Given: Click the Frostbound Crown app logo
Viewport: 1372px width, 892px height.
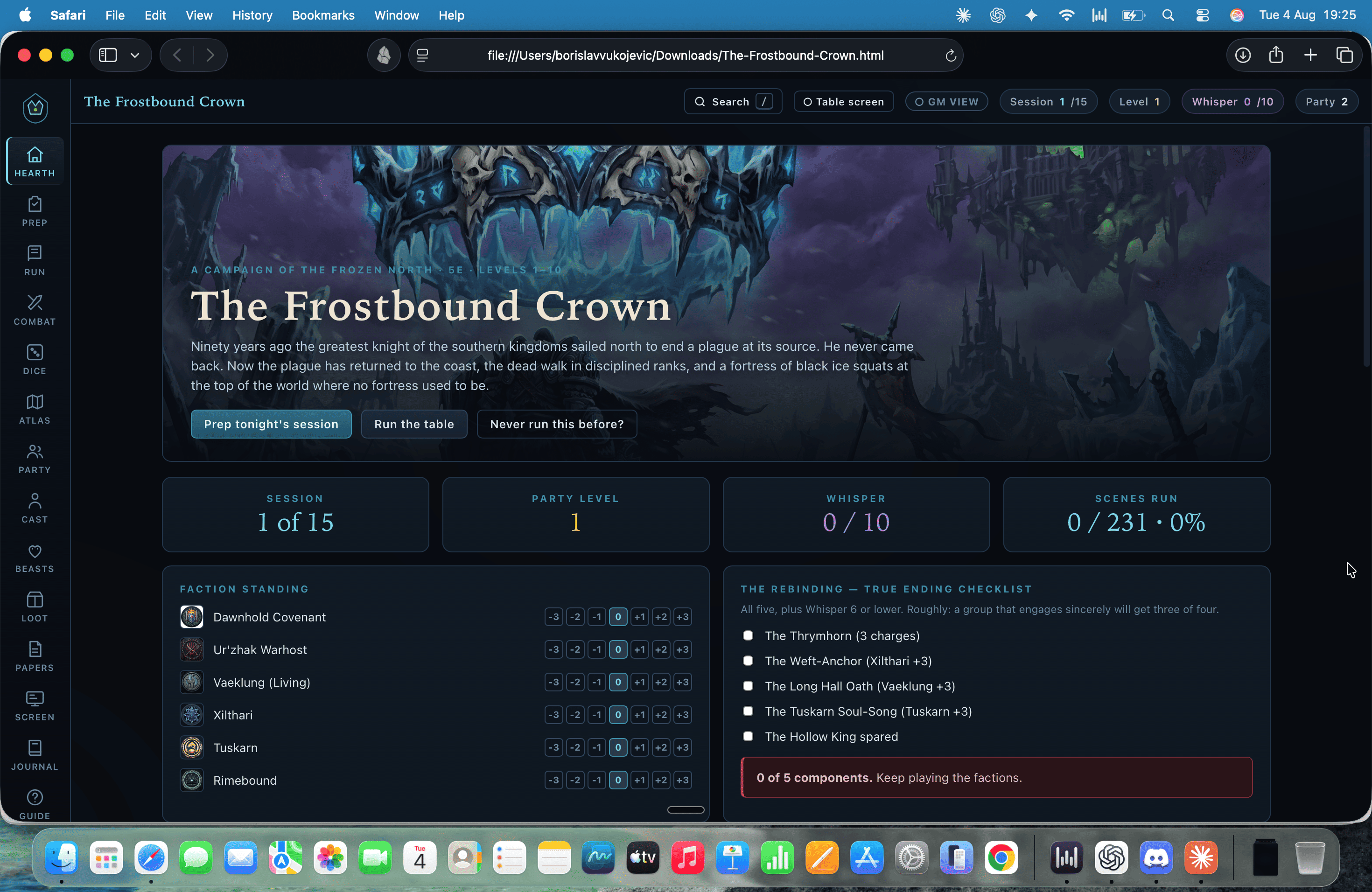Looking at the screenshot, I should [35, 108].
